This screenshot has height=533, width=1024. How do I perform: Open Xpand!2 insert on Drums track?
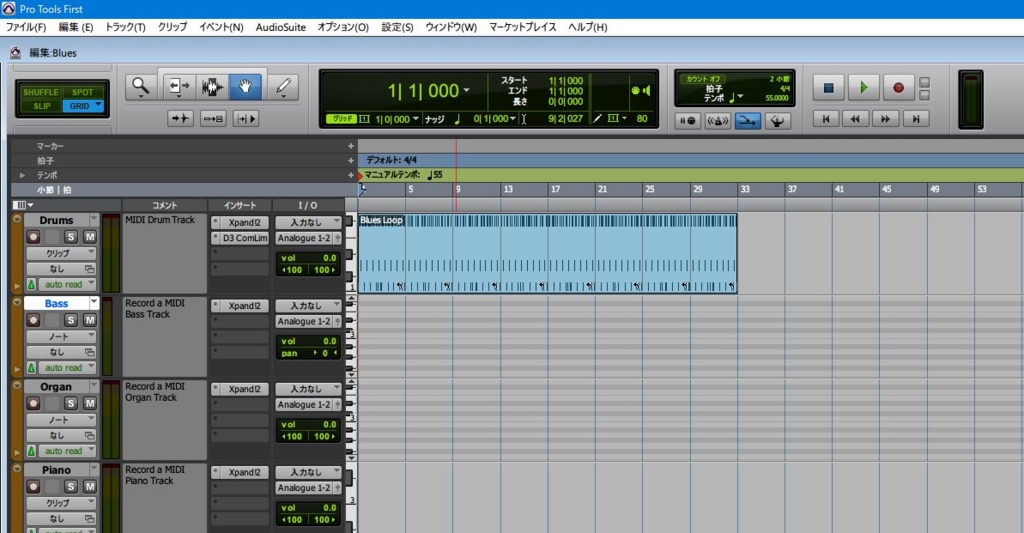coord(240,222)
